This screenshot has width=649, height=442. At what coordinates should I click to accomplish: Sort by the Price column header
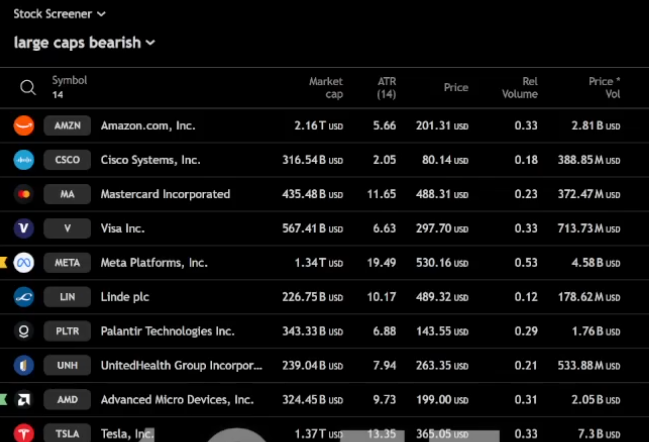coord(456,87)
